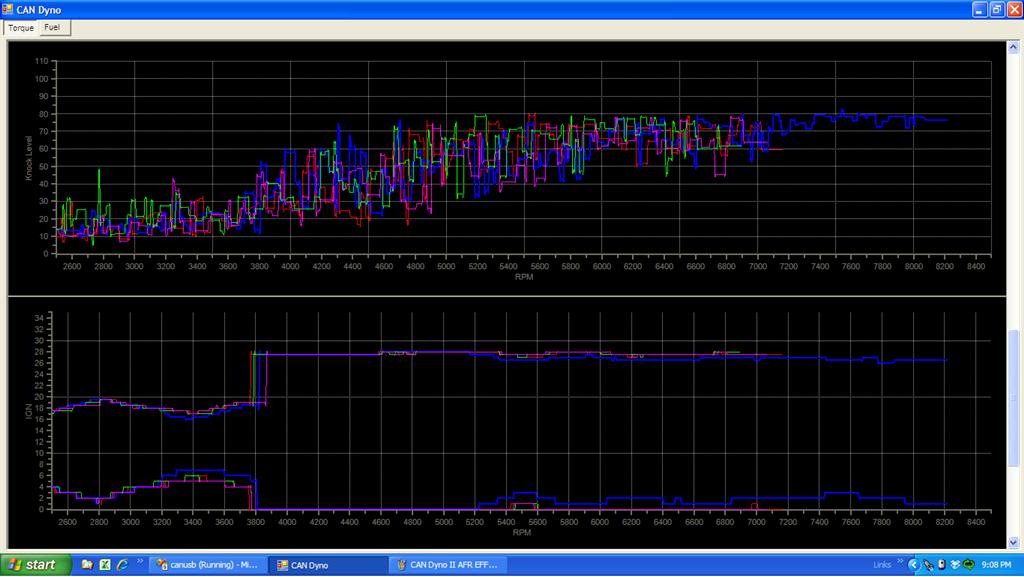Click the mobile device icon in the tray
The width and height of the screenshot is (1024, 577).
[943, 565]
